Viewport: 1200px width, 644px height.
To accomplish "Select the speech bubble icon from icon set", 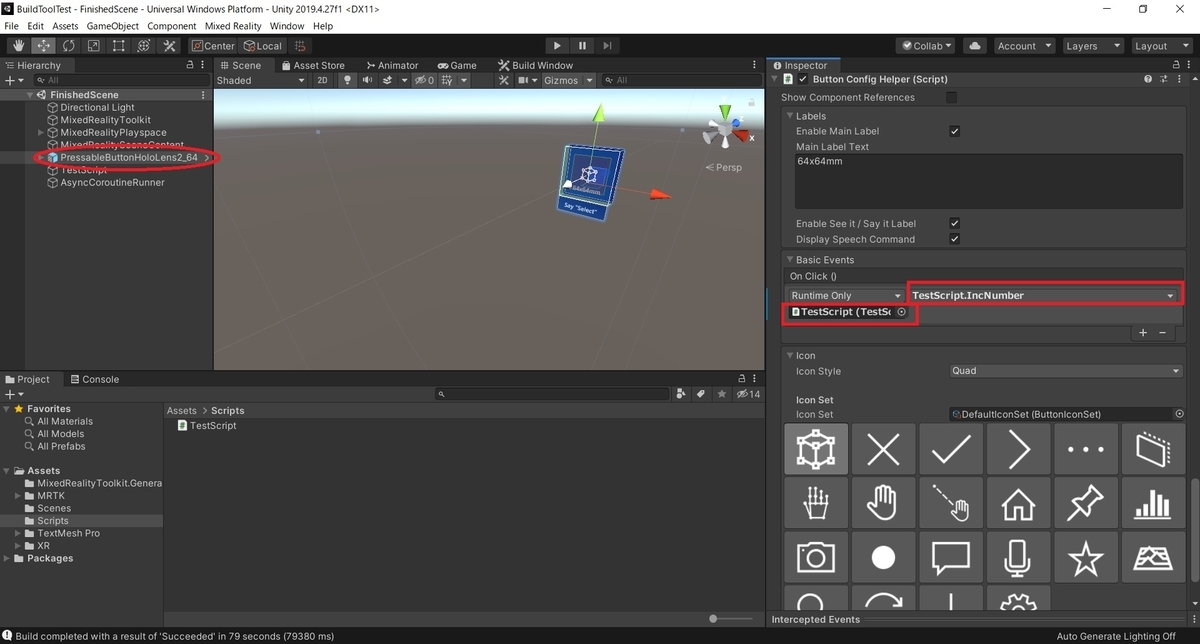I will [x=951, y=557].
